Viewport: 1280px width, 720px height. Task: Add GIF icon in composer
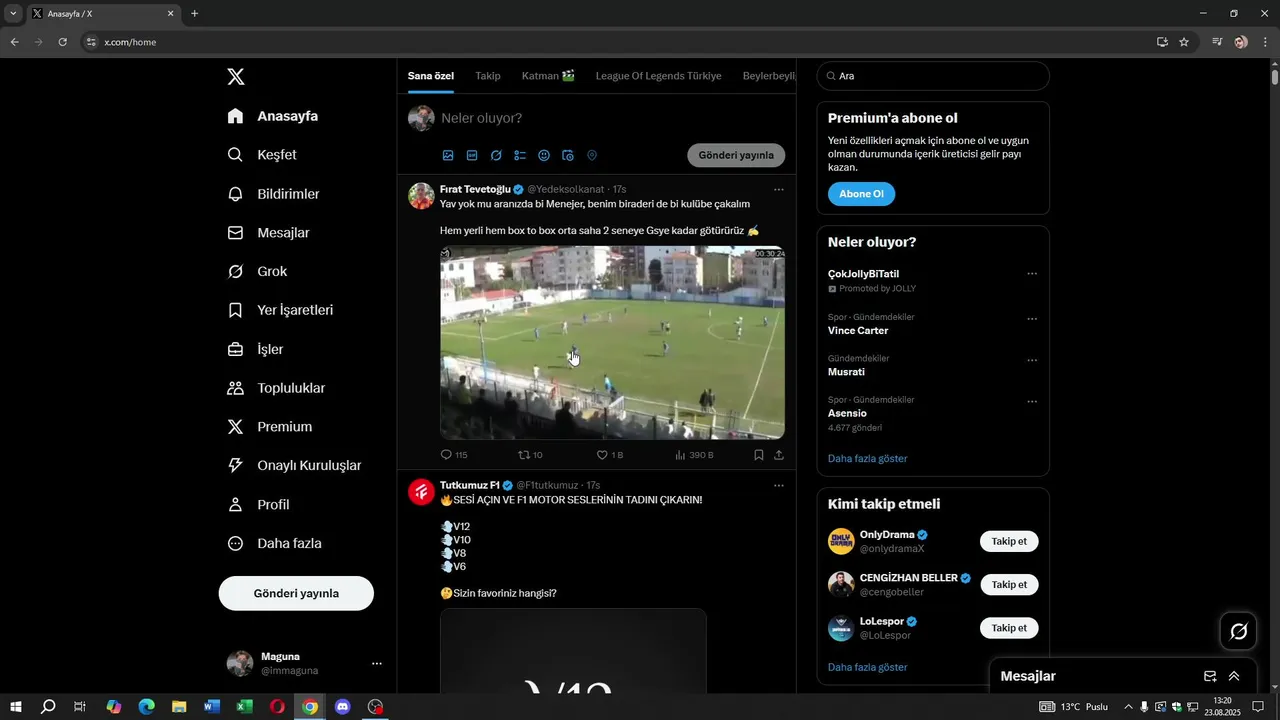472,156
